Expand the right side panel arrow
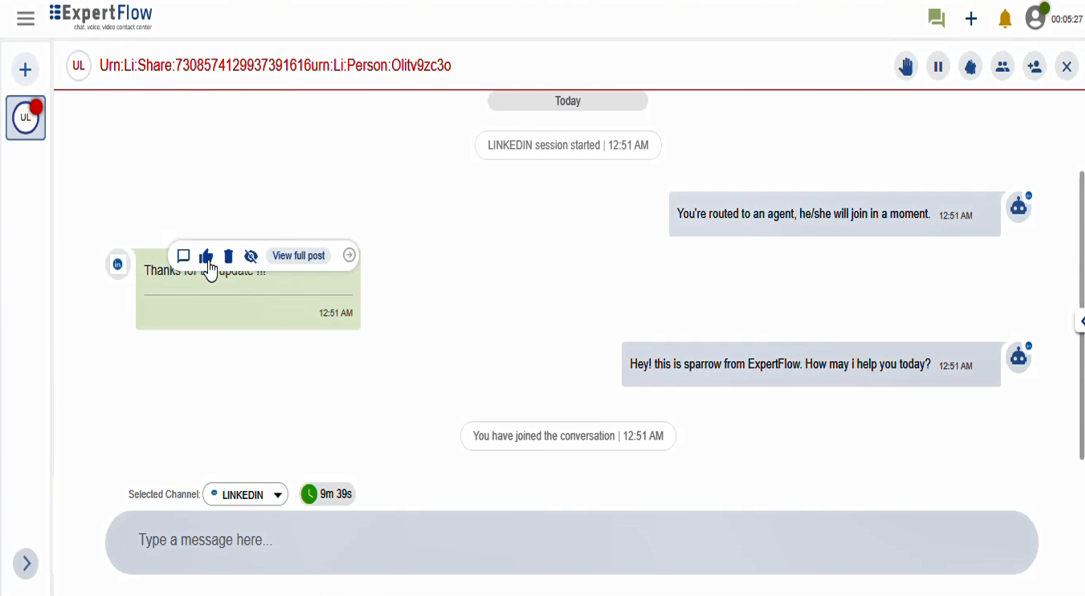 click(x=1081, y=321)
